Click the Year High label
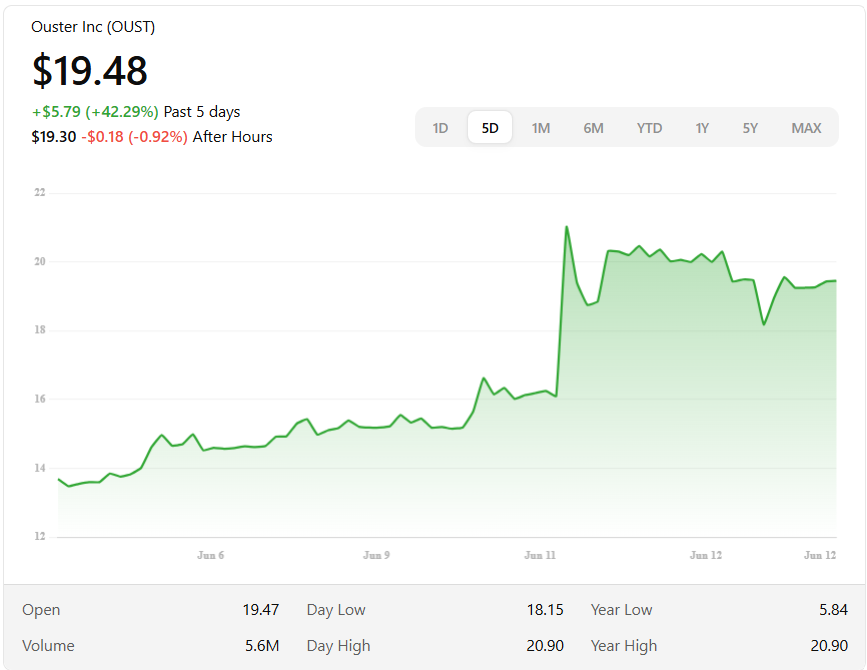Viewport: 867px width, 670px height. [624, 646]
